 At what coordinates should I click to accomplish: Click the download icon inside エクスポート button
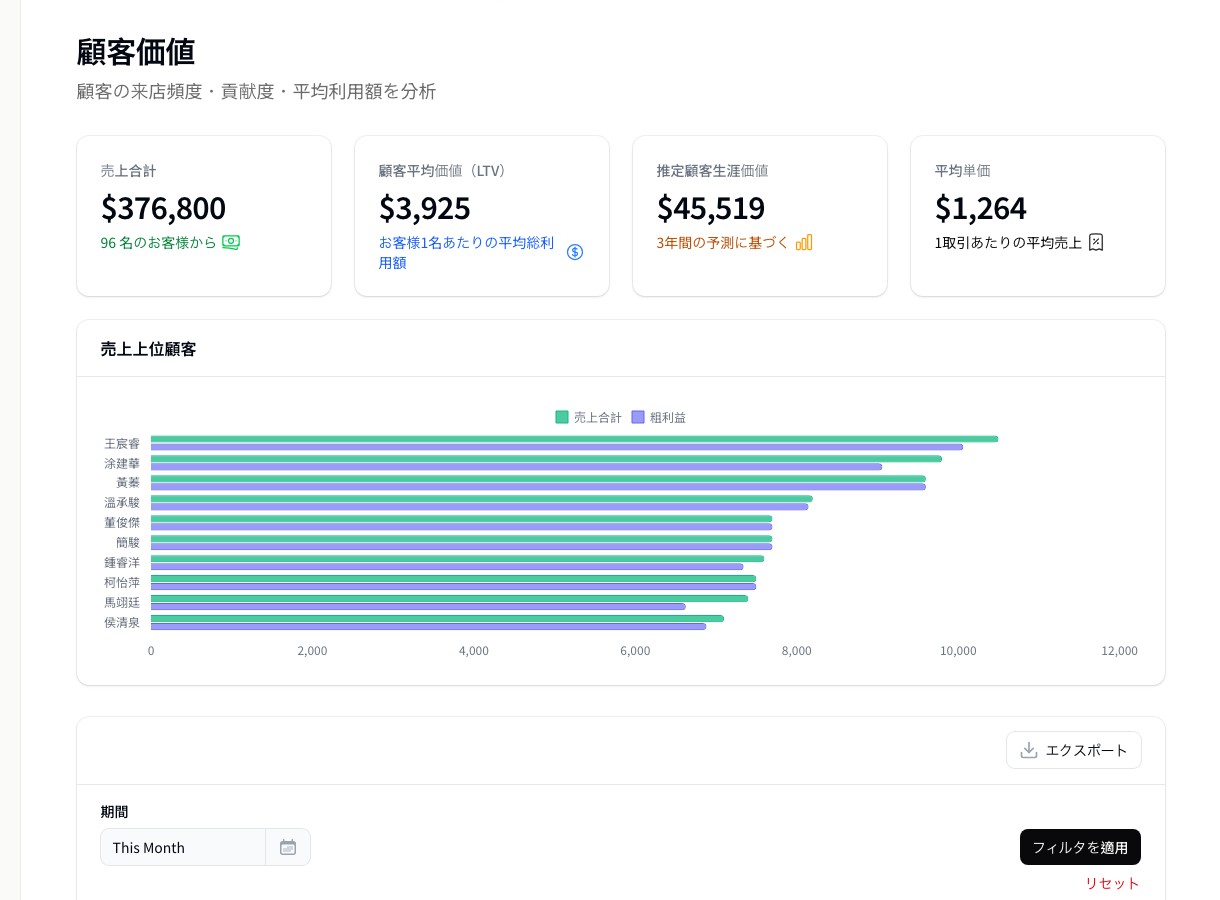(1029, 750)
